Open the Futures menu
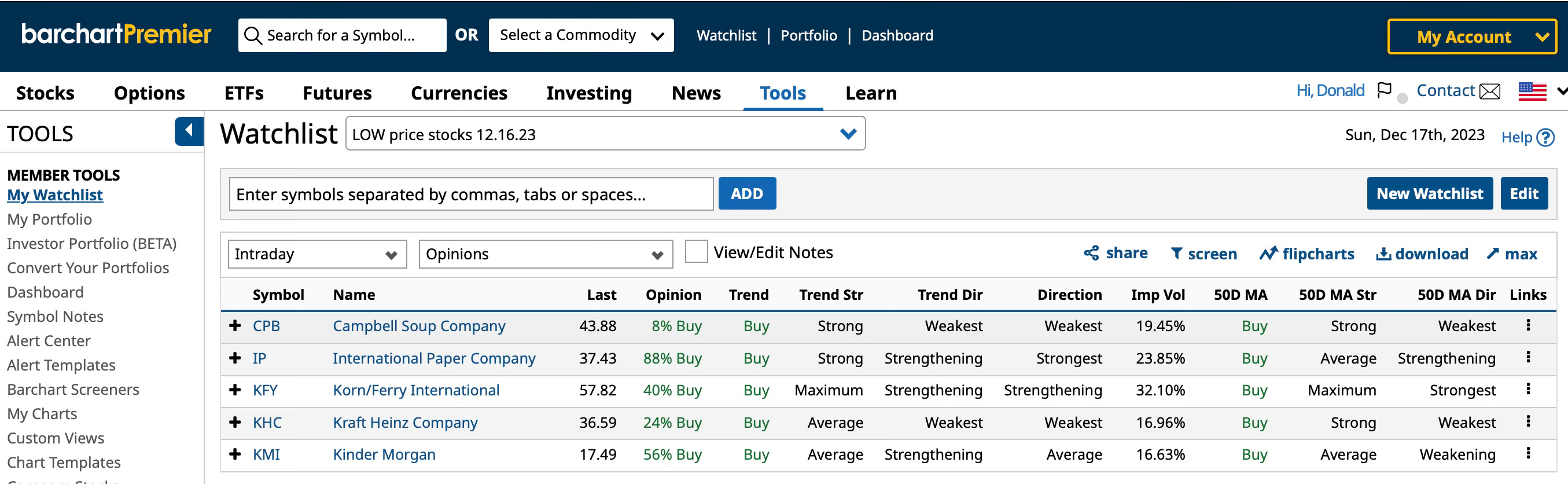Image resolution: width=1568 pixels, height=484 pixels. pos(337,93)
